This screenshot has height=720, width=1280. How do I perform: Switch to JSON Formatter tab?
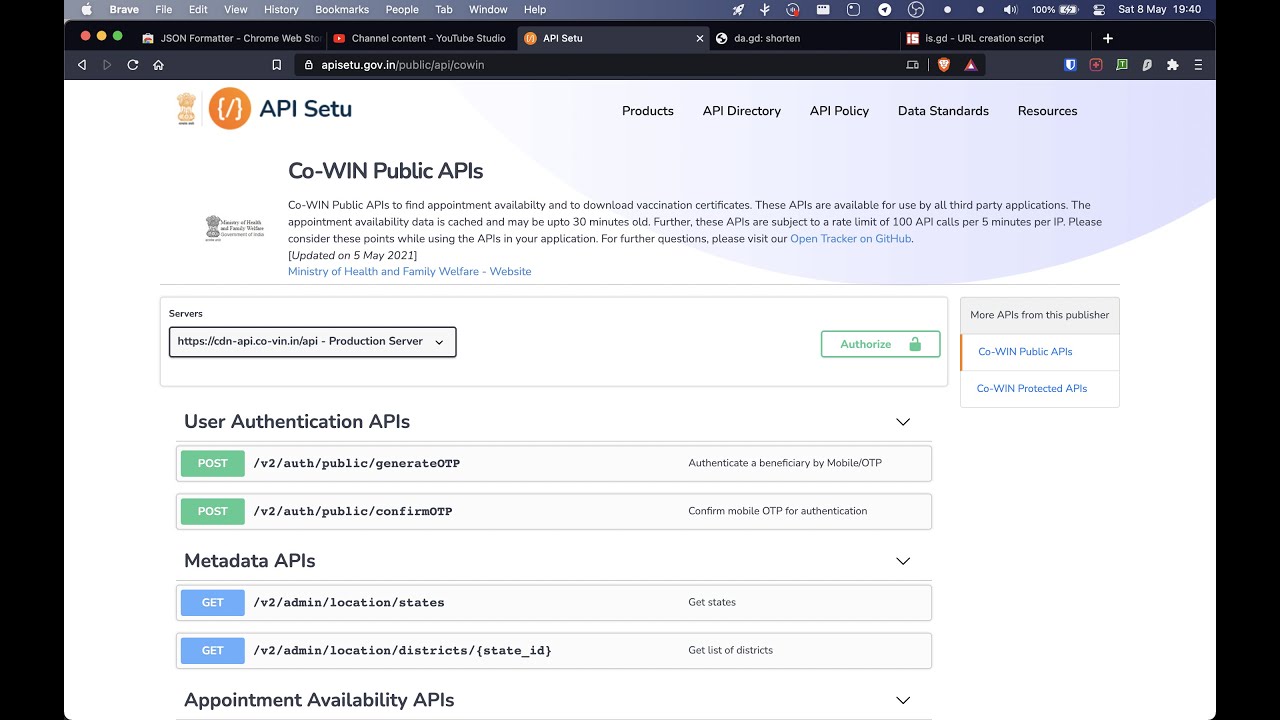[232, 38]
